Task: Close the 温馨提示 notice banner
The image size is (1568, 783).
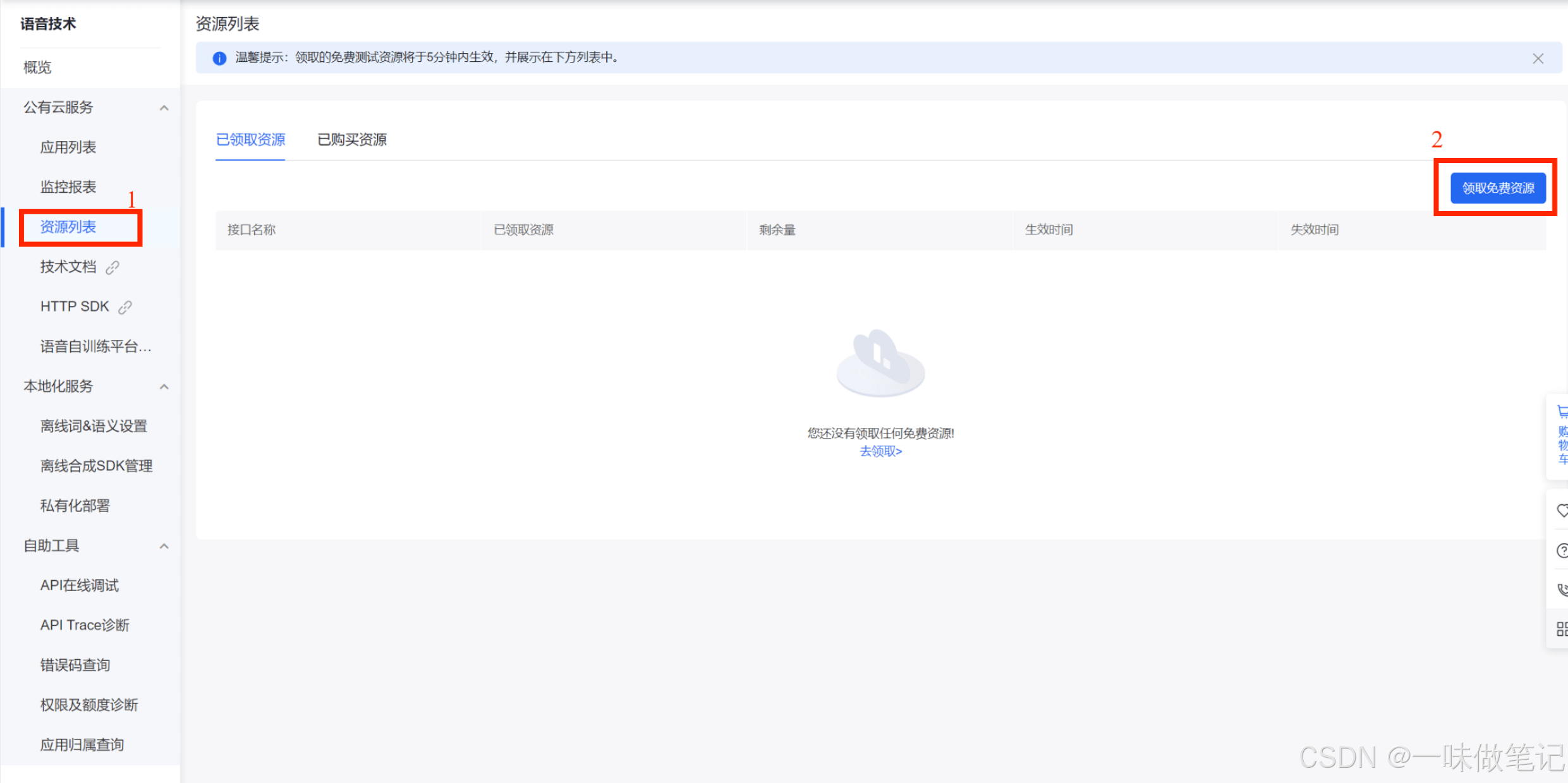Action: 1538,58
